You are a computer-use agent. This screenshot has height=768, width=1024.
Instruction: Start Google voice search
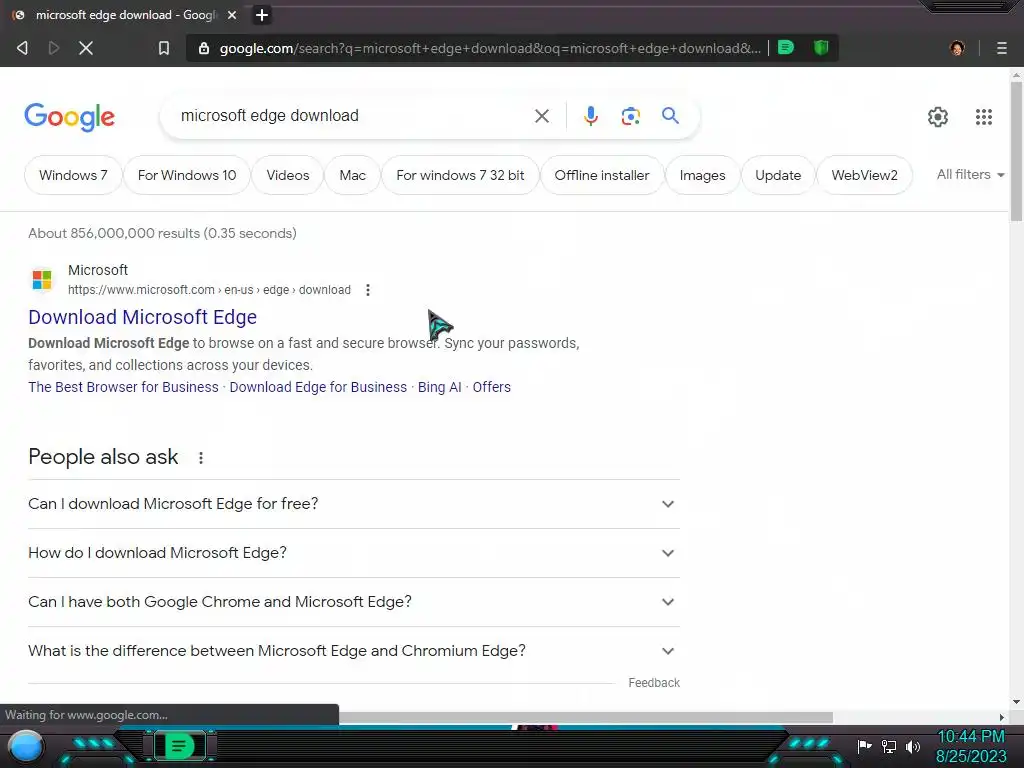point(590,116)
